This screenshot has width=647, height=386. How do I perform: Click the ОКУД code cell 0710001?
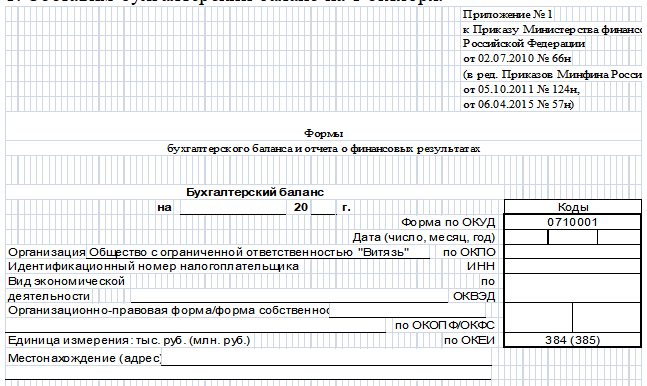coord(572,222)
